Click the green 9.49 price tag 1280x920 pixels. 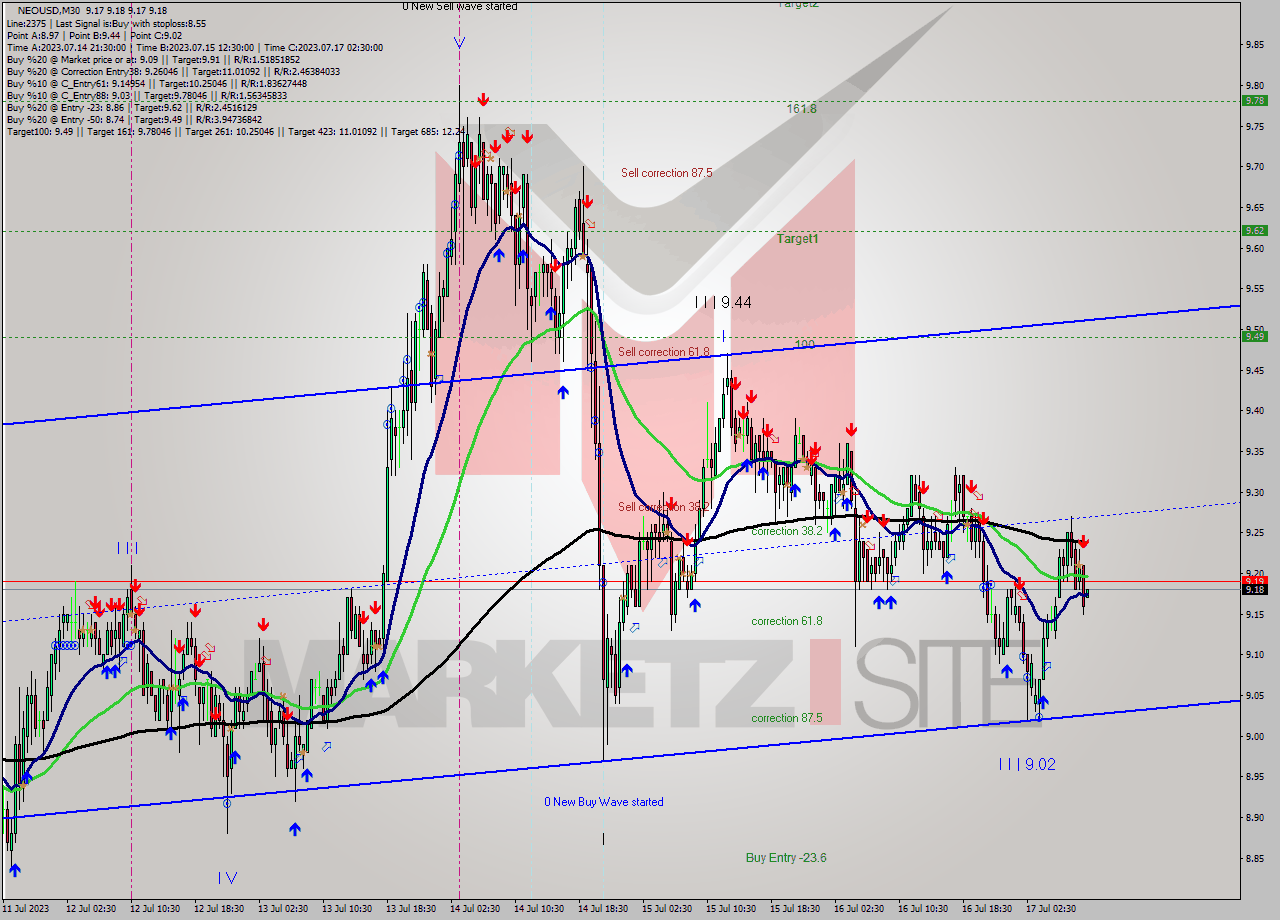click(x=1254, y=336)
